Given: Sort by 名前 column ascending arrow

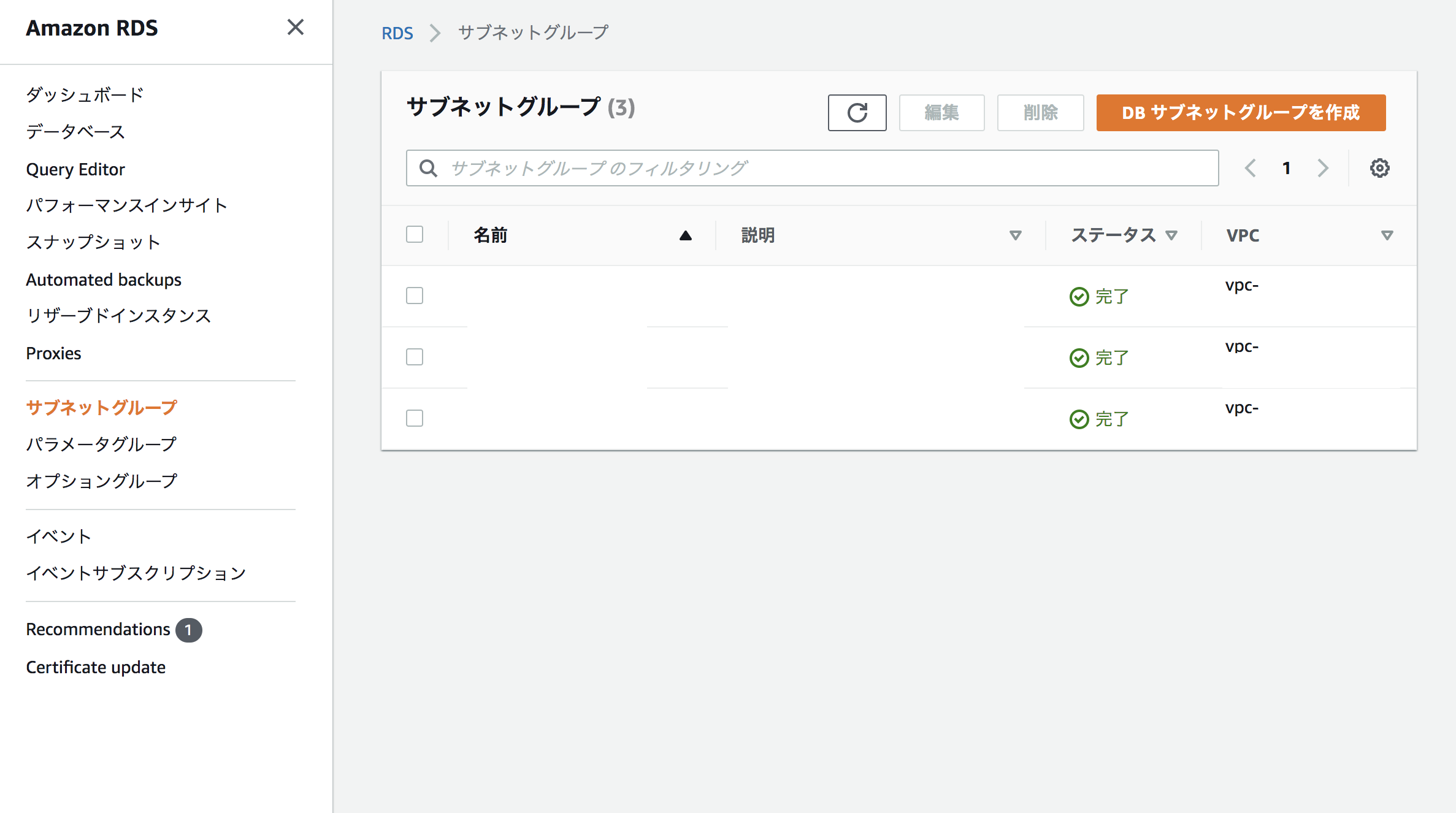Looking at the screenshot, I should [686, 235].
